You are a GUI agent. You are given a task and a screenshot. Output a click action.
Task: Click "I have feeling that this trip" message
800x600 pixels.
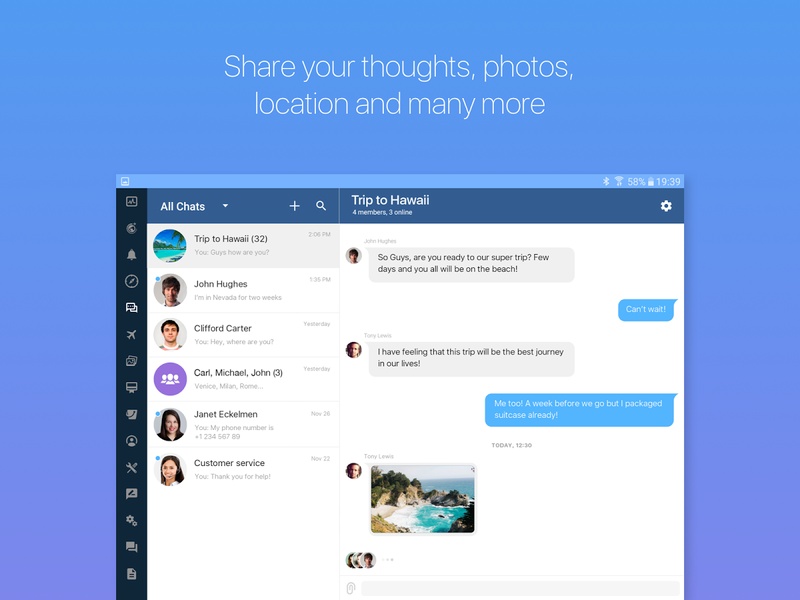pyautogui.click(x=471, y=359)
